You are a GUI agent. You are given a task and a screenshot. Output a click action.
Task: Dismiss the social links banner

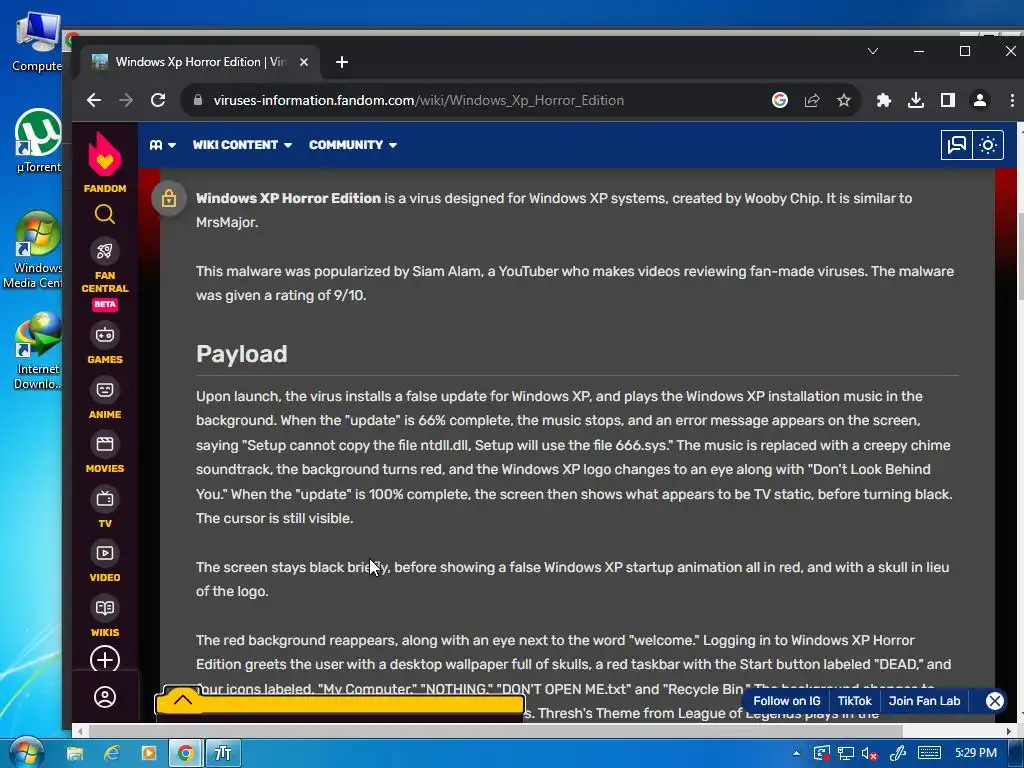click(x=995, y=701)
